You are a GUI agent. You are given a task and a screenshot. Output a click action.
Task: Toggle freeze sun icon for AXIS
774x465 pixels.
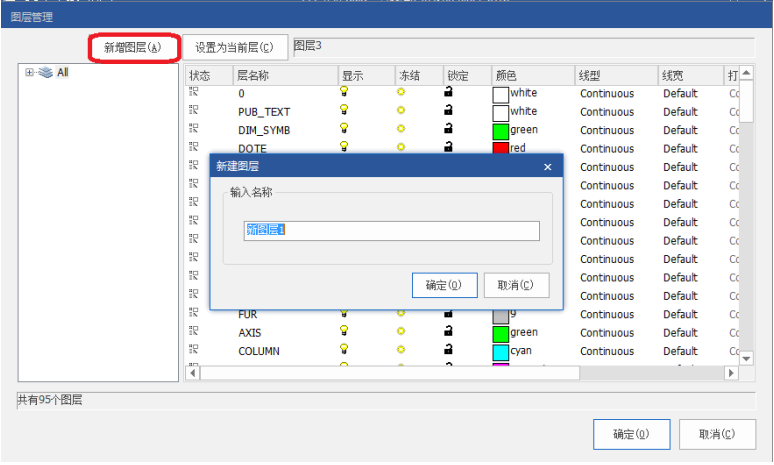click(401, 331)
